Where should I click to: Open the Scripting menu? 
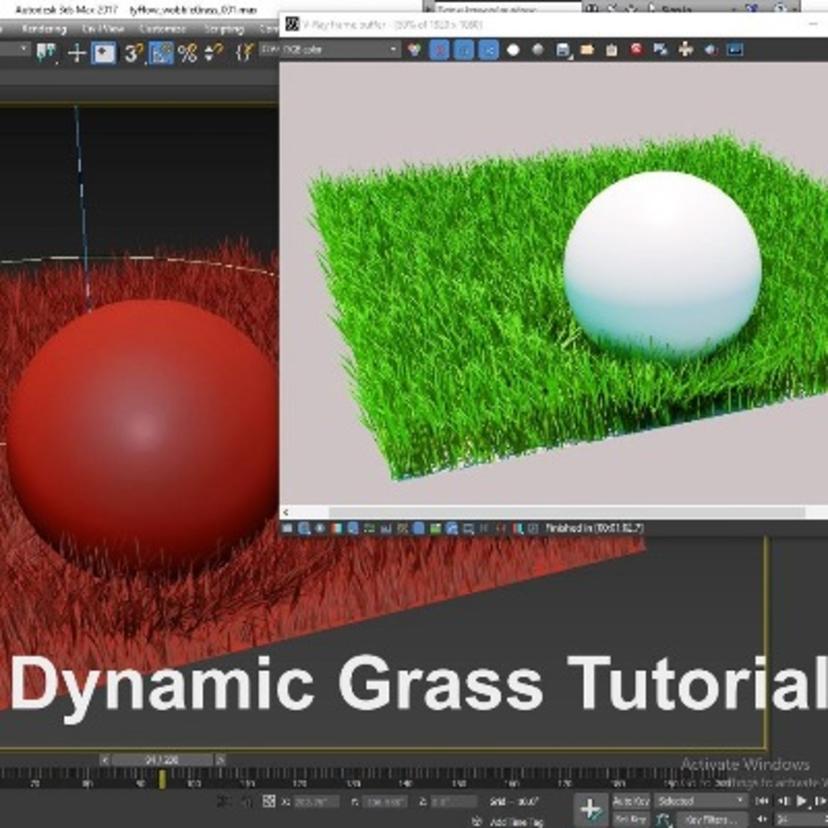[x=224, y=29]
